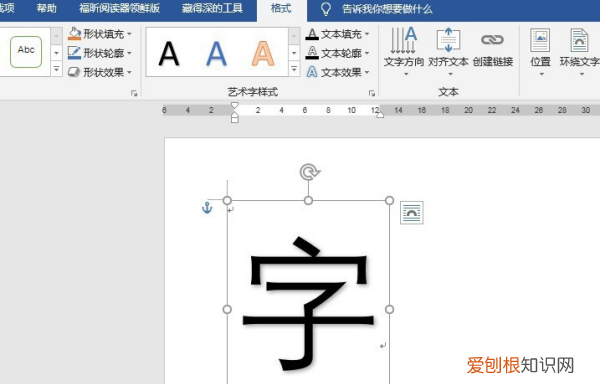Open the 形状填充 shape fill icon
Viewport: 600px width, 384px height.
click(x=74, y=34)
